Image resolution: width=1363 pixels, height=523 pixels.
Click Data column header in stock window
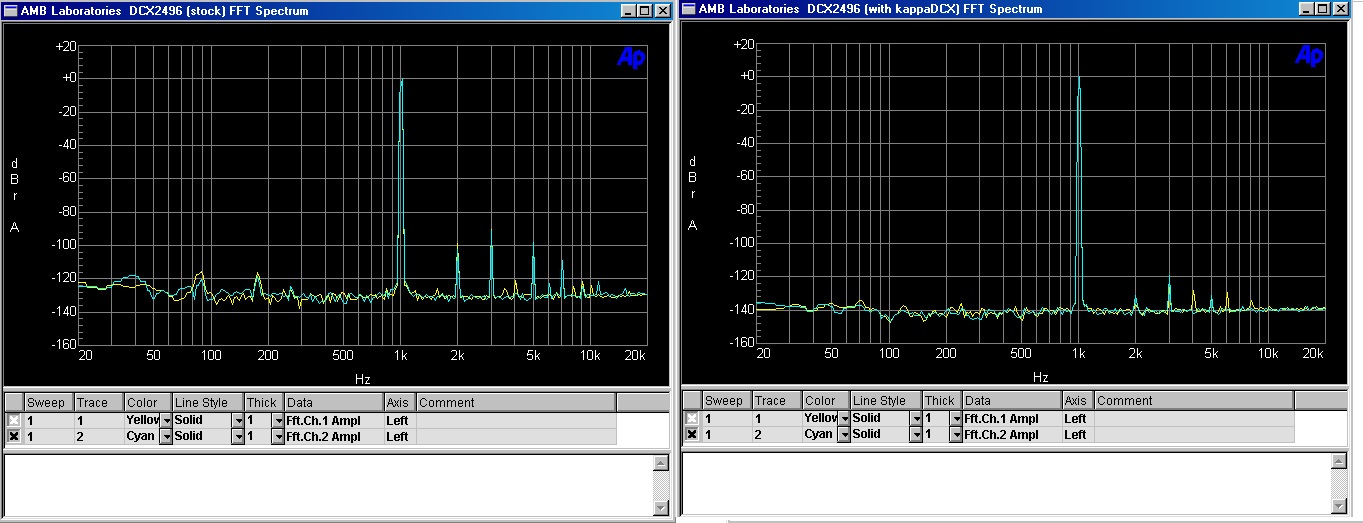pos(334,403)
